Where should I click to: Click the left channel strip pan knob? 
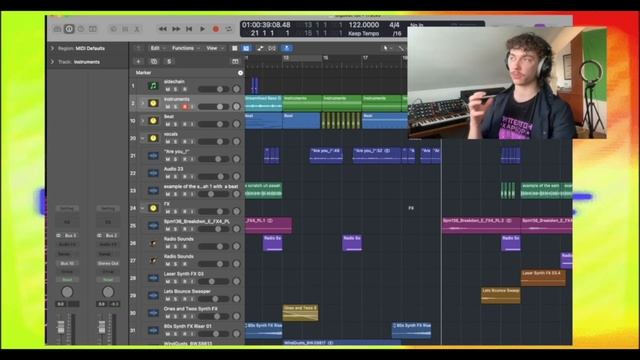67,292
